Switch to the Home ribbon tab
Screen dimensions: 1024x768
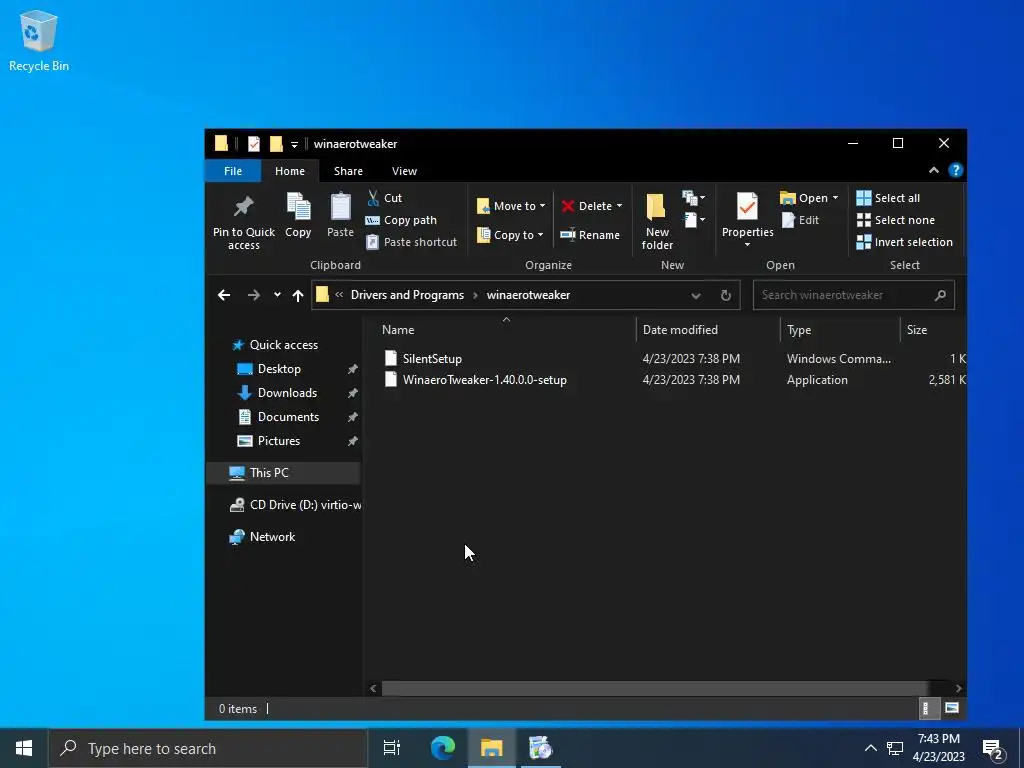pos(290,171)
